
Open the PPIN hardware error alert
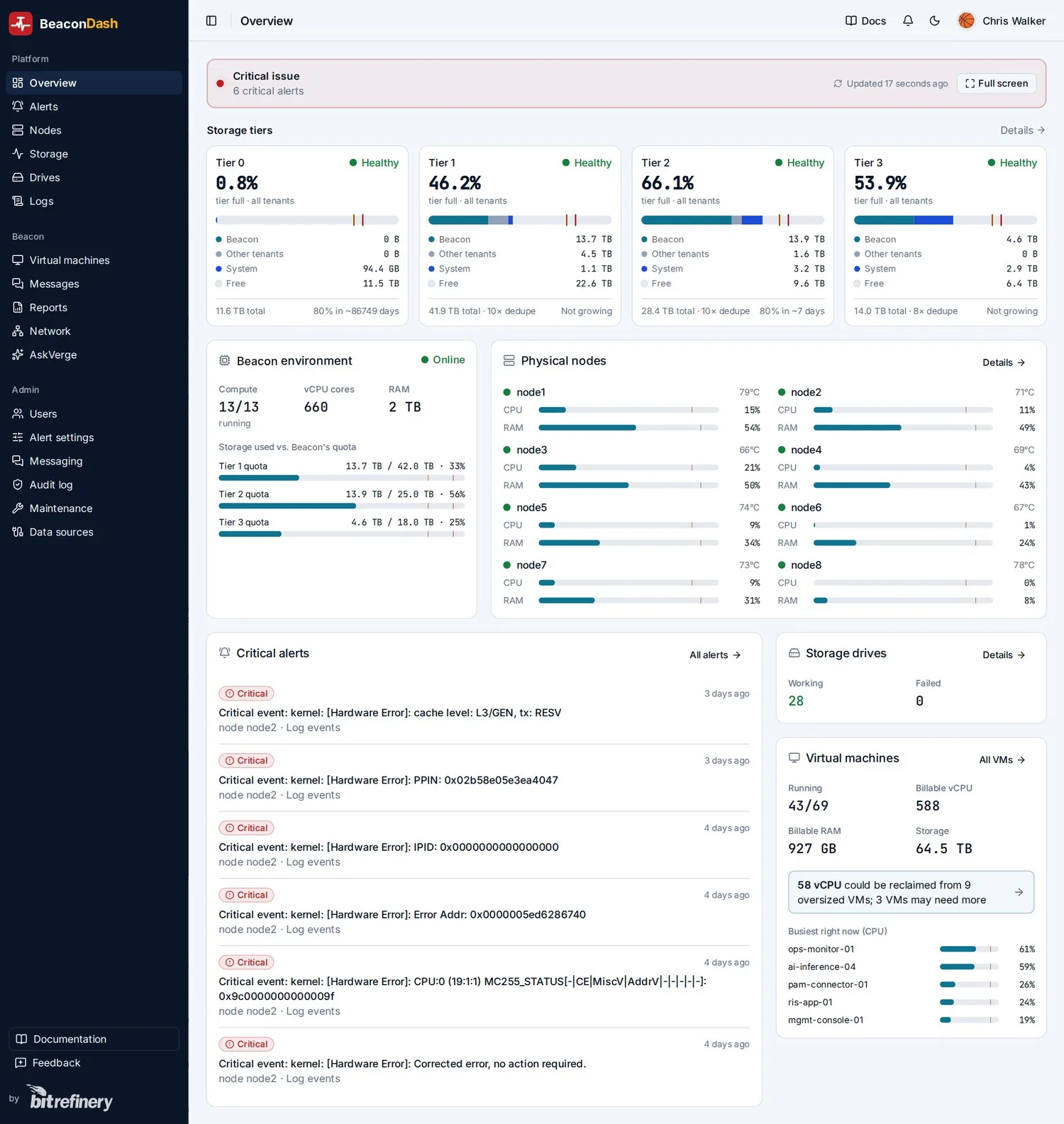click(x=388, y=780)
